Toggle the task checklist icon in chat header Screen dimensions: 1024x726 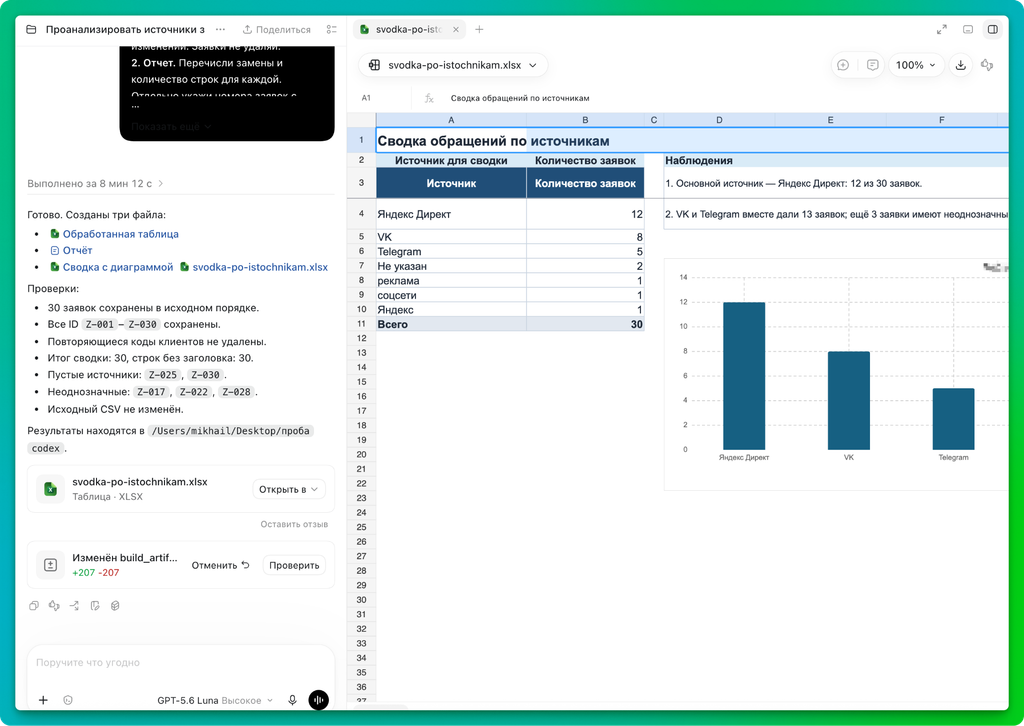(x=332, y=29)
